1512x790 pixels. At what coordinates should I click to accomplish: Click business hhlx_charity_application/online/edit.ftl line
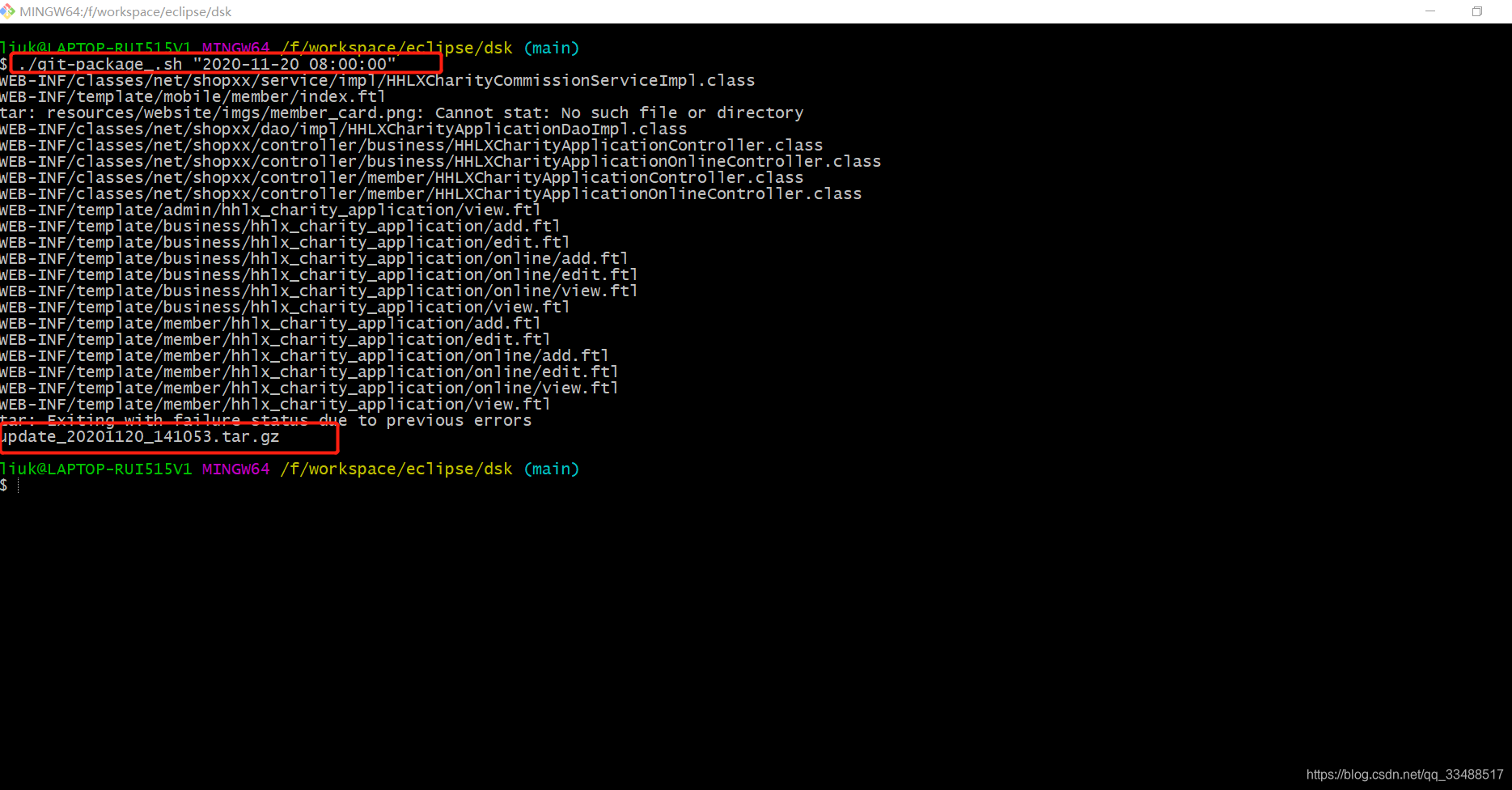pyautogui.click(x=319, y=274)
